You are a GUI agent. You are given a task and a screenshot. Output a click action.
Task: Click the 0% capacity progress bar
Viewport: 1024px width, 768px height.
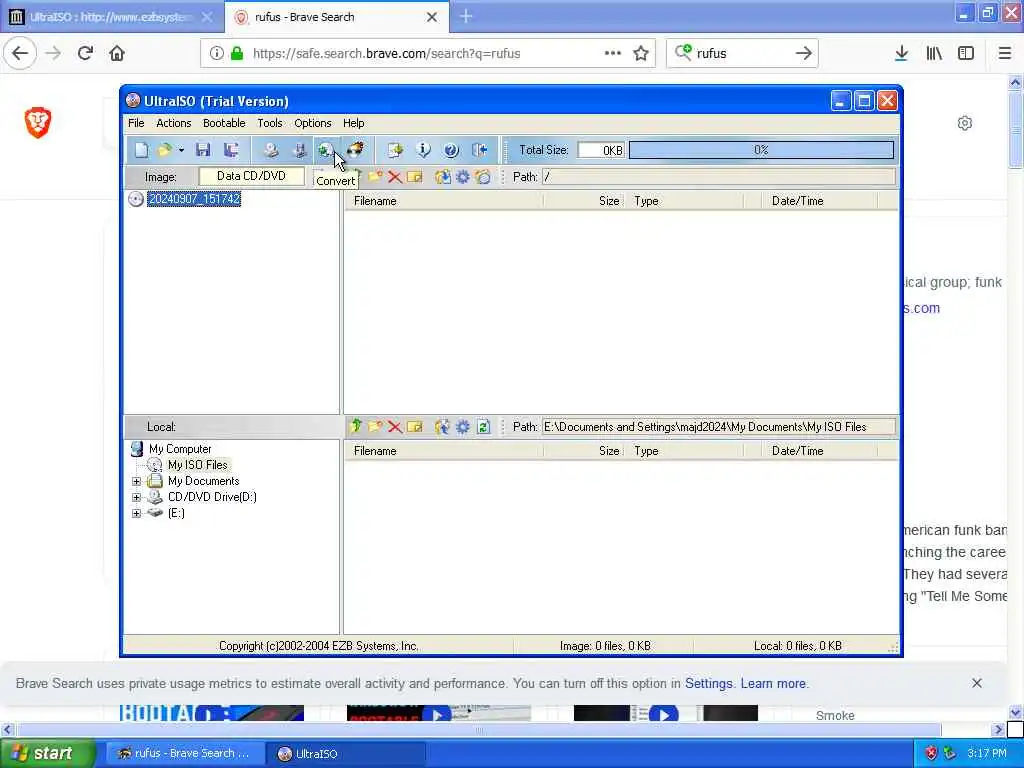click(761, 150)
